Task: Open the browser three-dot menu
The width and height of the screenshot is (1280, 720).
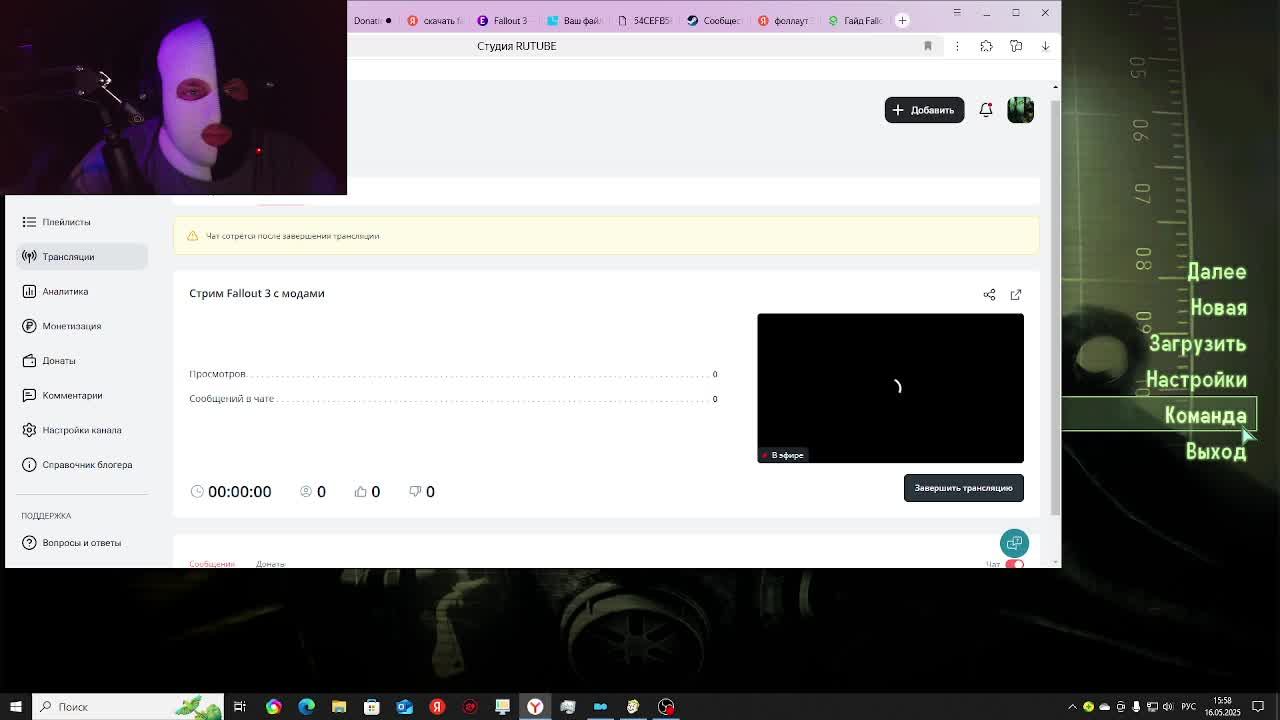Action: point(957,46)
